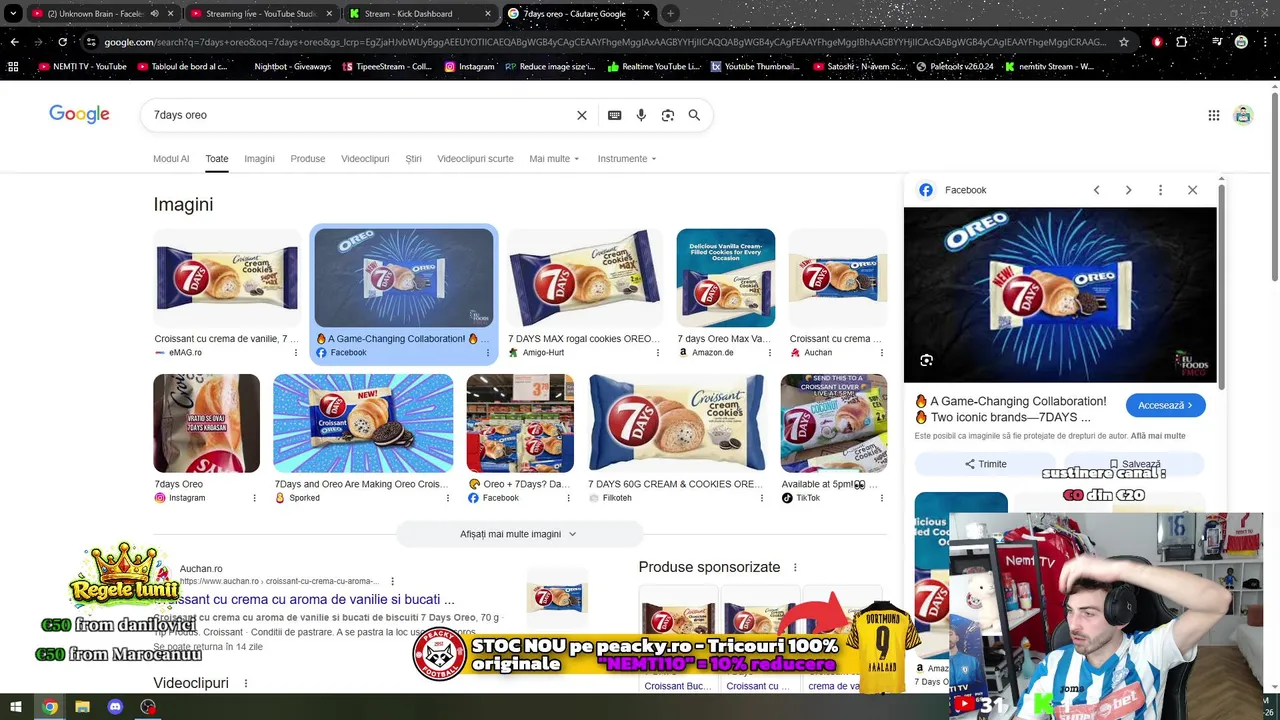This screenshot has height=720, width=1280.
Task: Open more options for Auchan.ro result
Action: (392, 581)
